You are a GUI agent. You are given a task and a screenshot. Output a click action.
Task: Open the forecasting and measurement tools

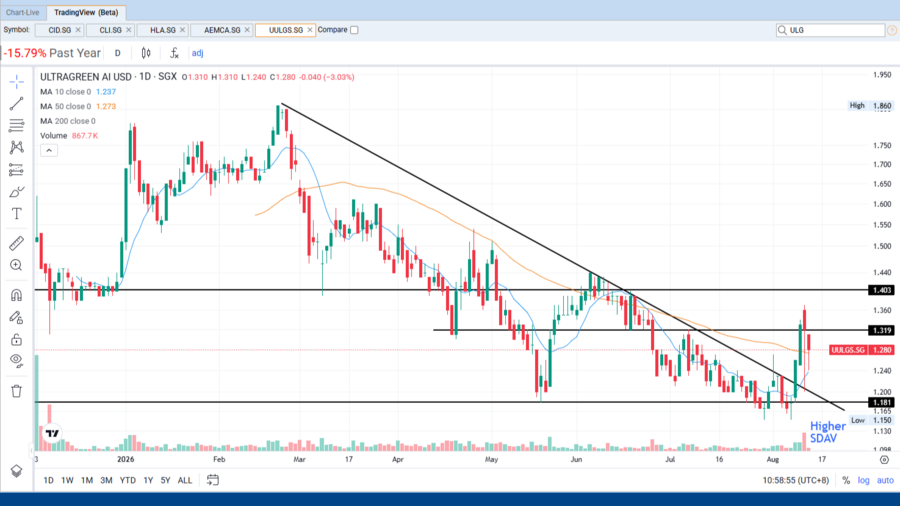pos(16,170)
